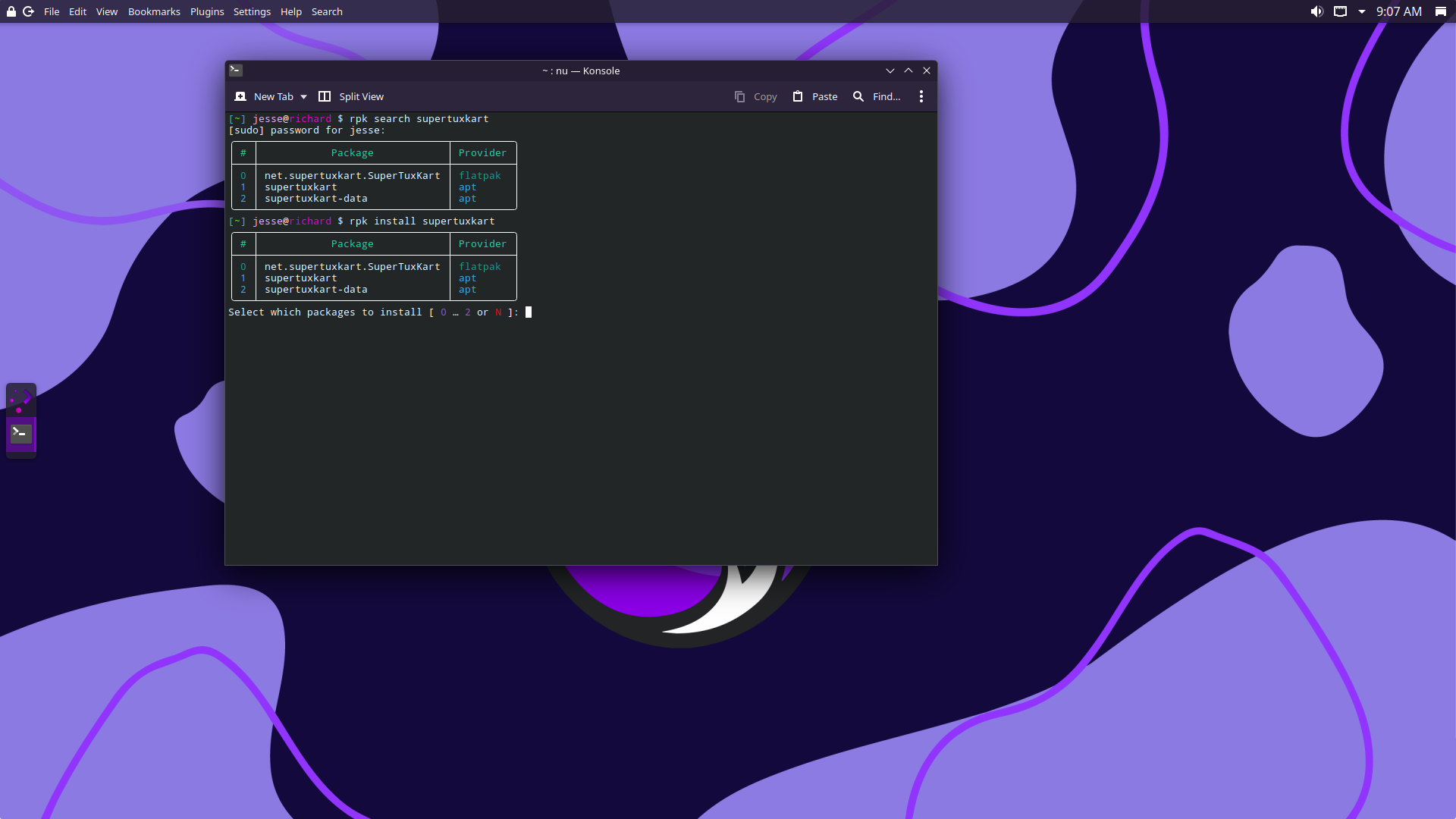The image size is (1456, 819).
Task: Click 'flatpak' provider in the first table
Action: (x=479, y=176)
